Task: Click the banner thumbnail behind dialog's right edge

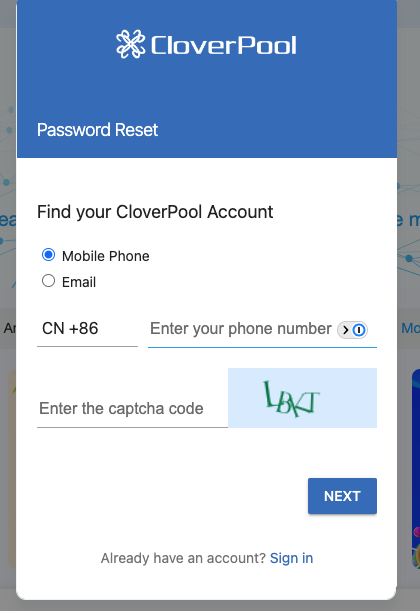Action: pyautogui.click(x=416, y=468)
